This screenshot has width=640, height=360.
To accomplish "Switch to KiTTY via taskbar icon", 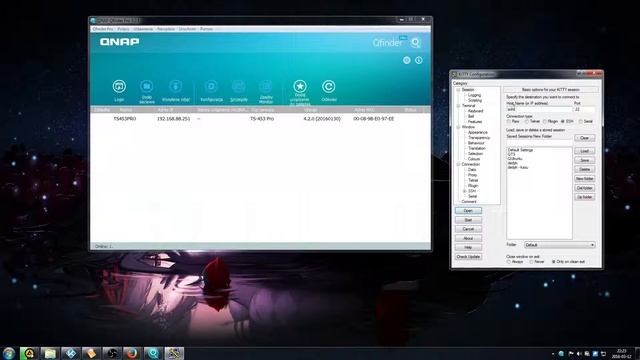I will [174, 353].
